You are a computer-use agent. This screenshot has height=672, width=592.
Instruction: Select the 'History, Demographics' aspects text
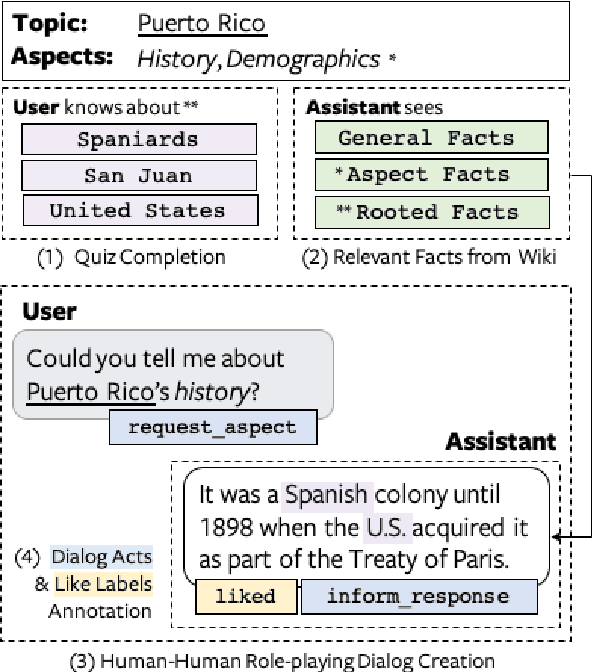pos(259,60)
